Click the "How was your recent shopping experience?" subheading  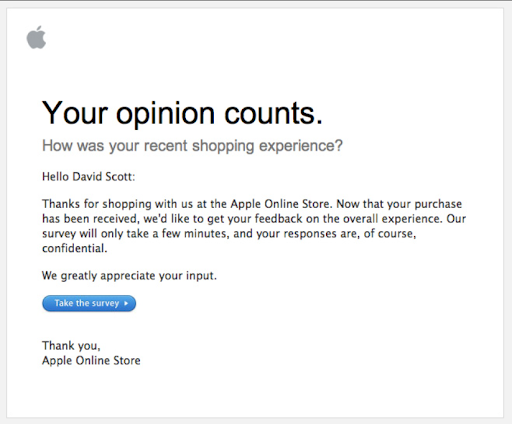point(192,146)
